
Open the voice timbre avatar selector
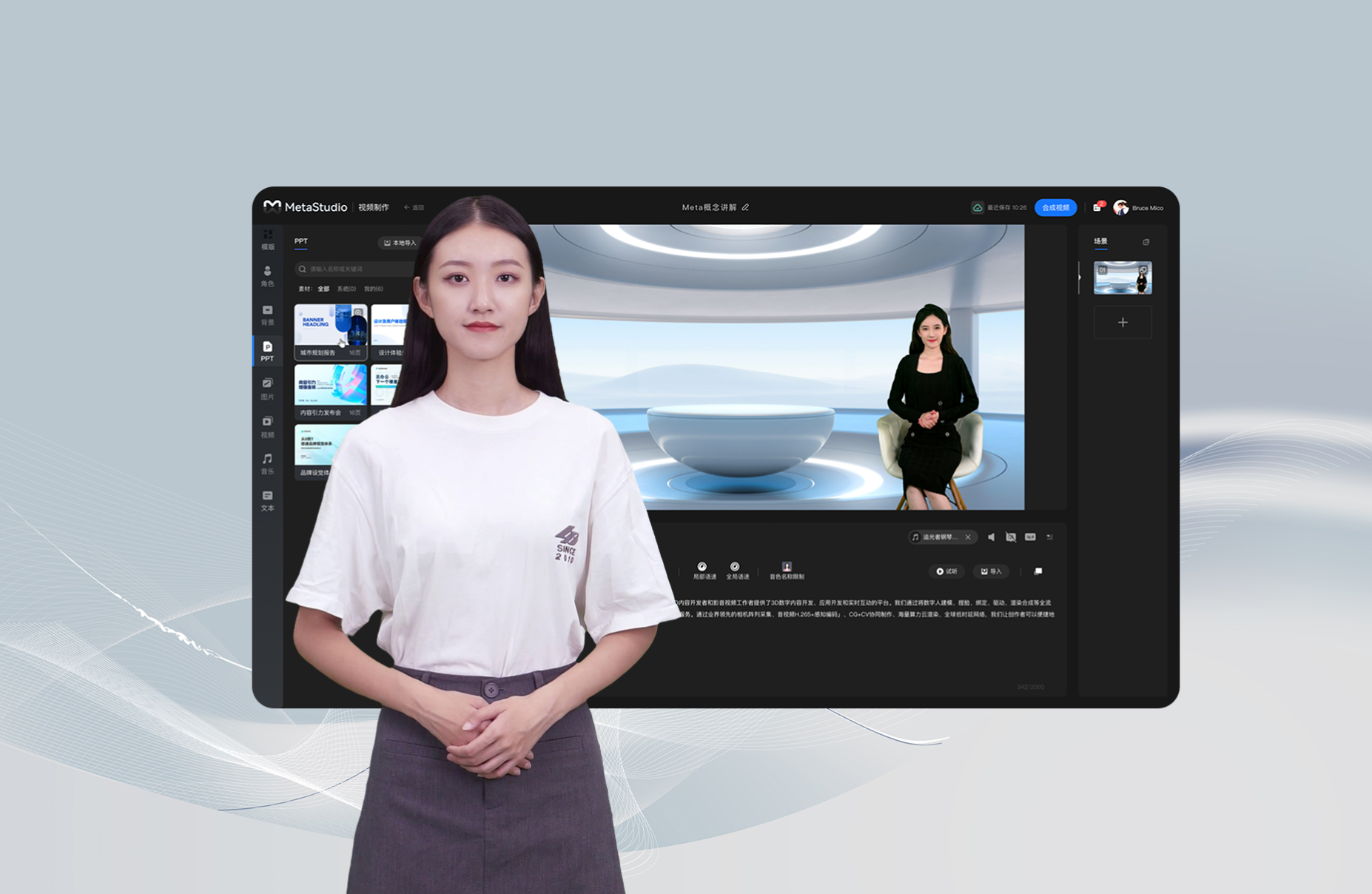coord(787,571)
